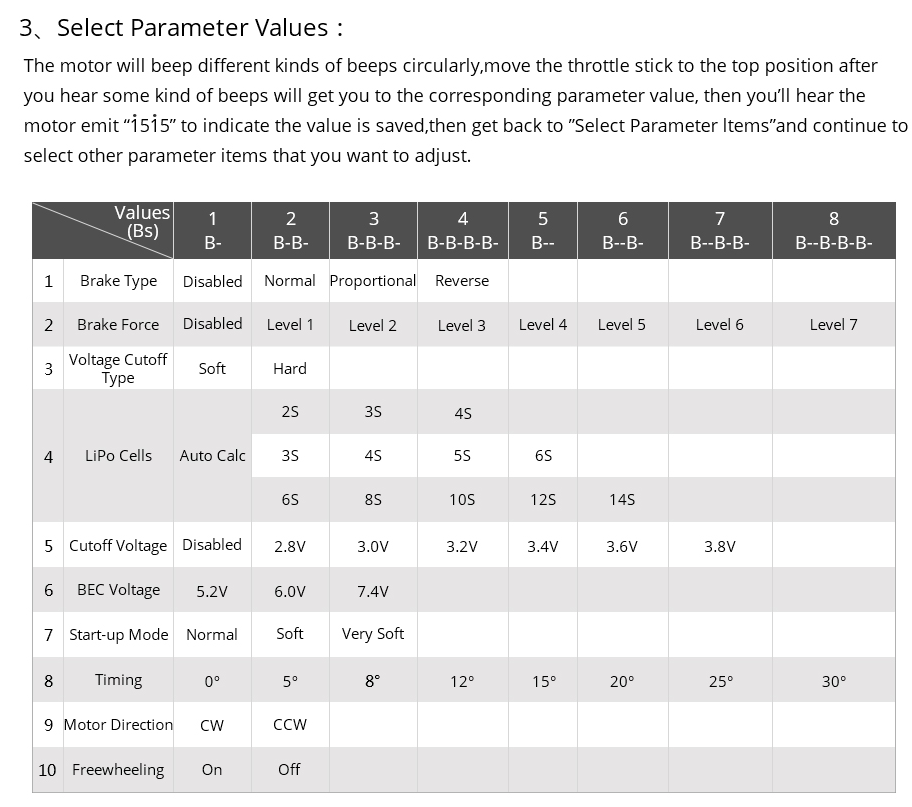Select the "Proportional" brake type value
Image resolution: width=912 pixels, height=807 pixels.
[x=373, y=281]
